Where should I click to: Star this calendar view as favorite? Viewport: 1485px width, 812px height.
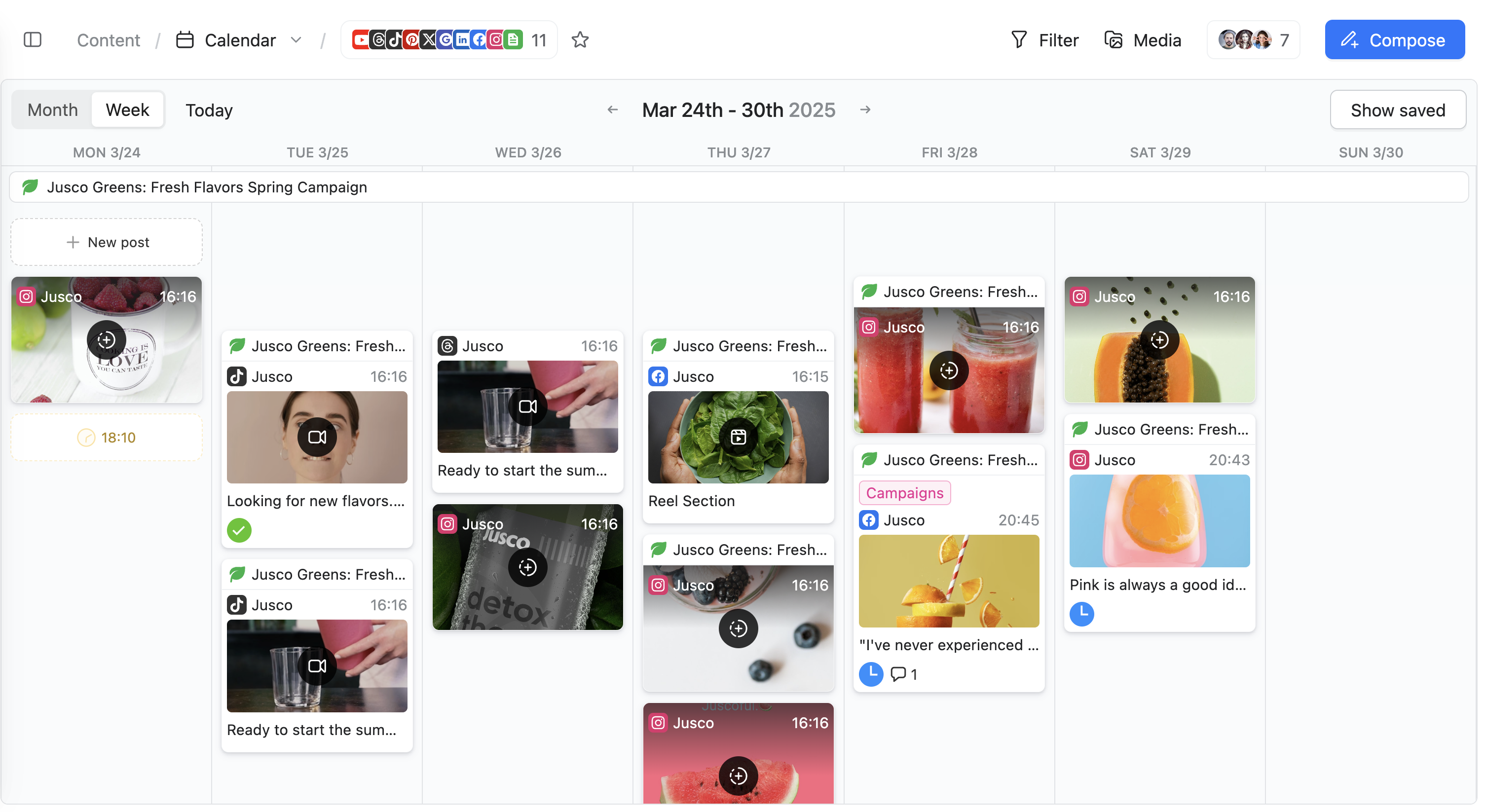point(580,40)
